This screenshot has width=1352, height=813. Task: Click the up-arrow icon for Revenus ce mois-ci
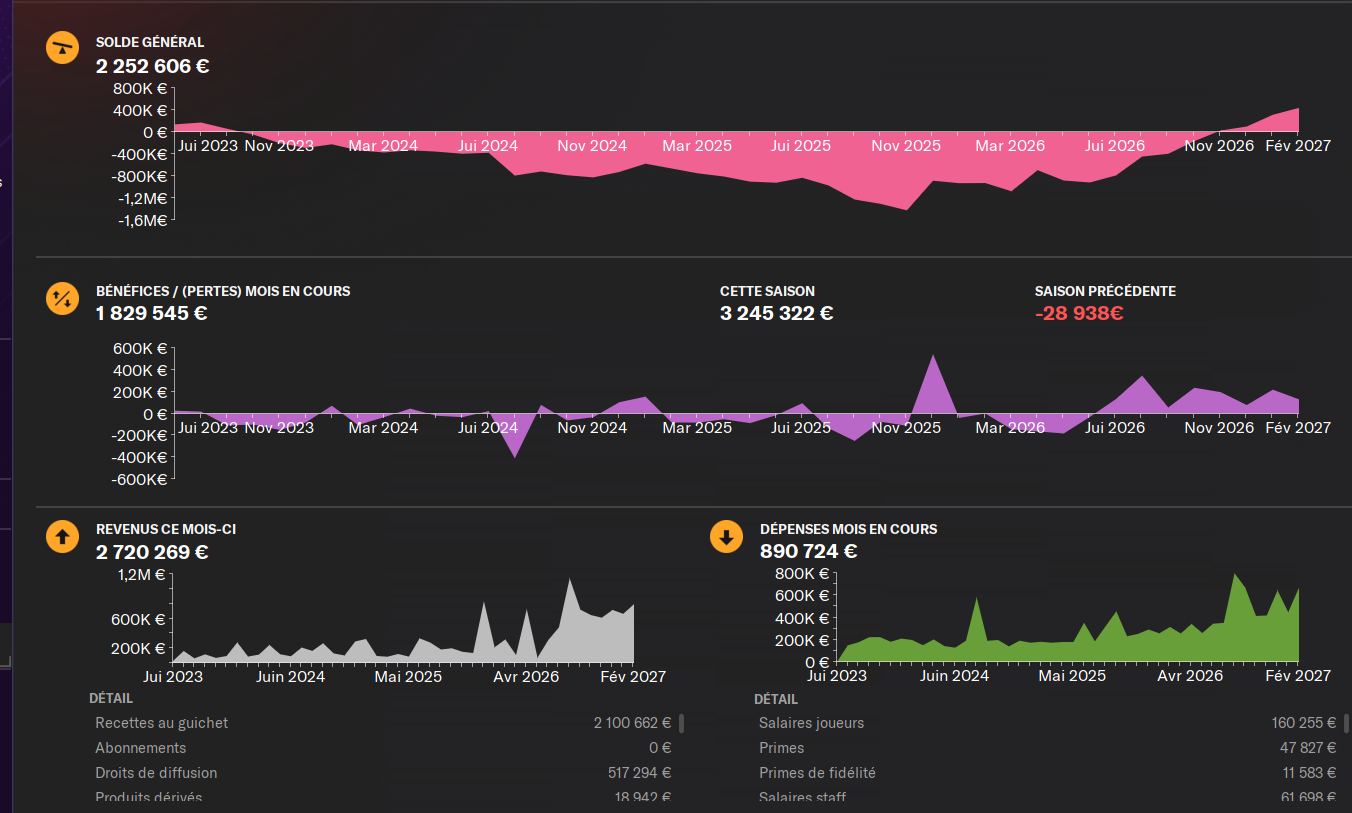62,536
